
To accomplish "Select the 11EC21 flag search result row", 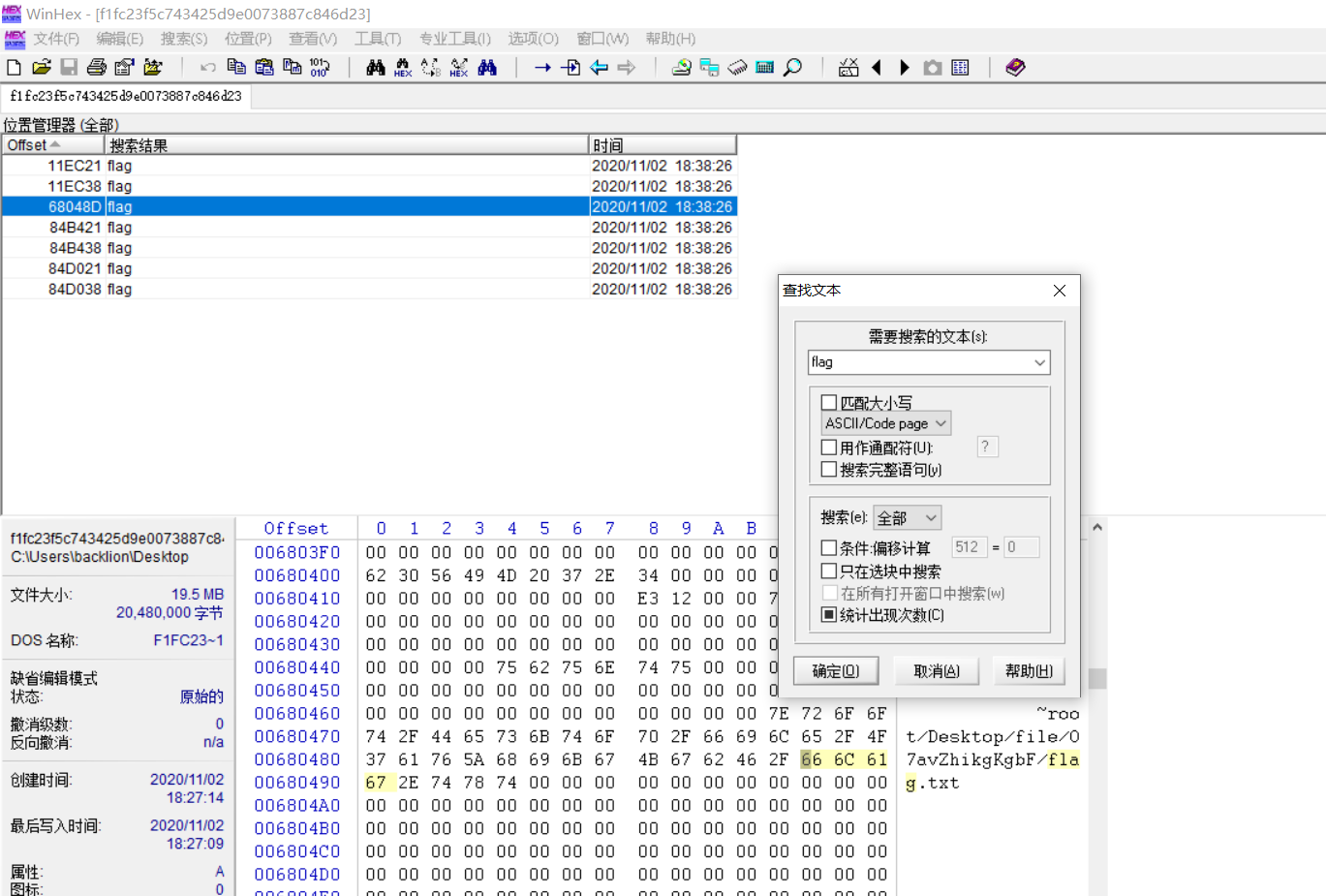I will (x=369, y=166).
